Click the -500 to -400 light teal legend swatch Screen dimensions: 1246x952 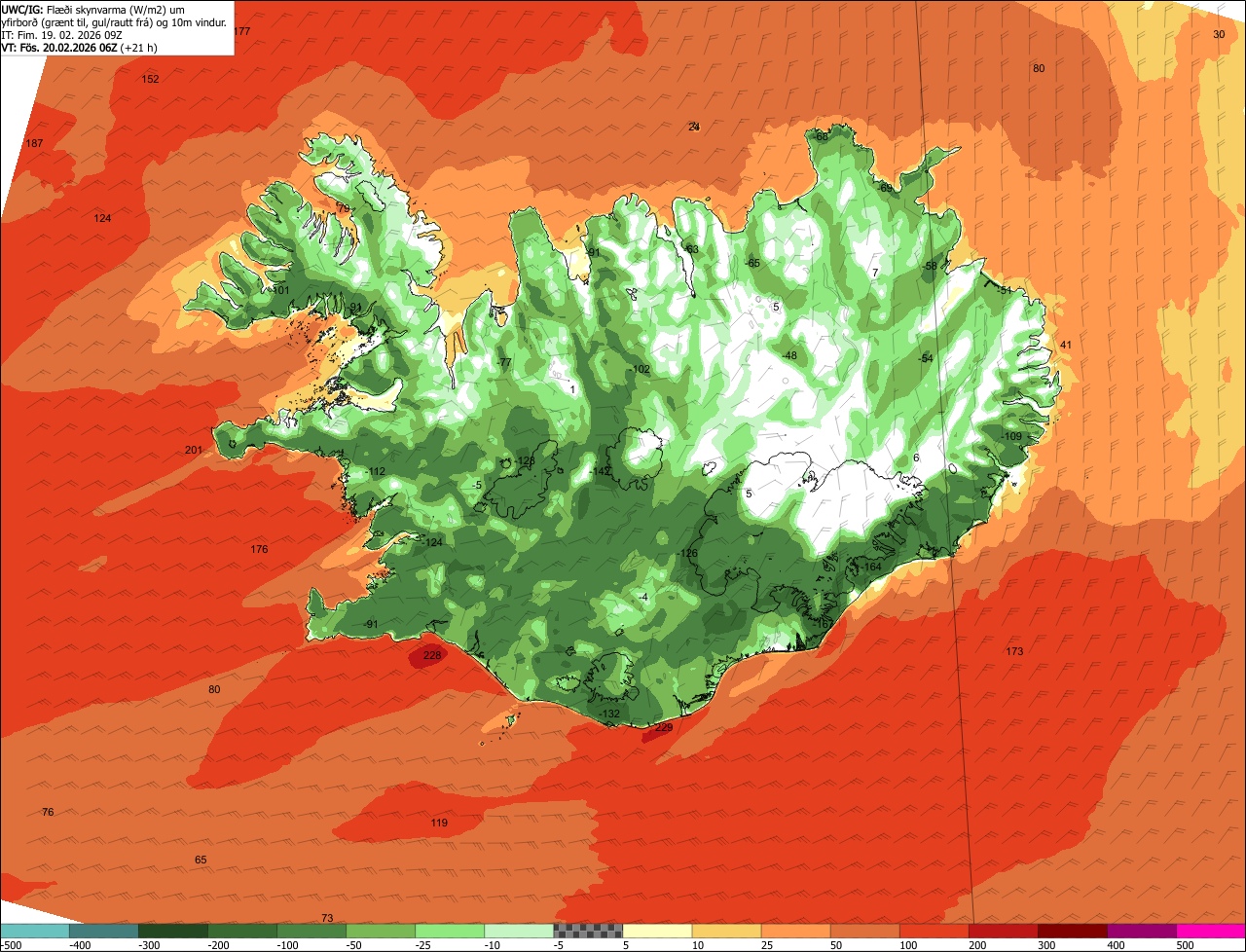[x=34, y=931]
